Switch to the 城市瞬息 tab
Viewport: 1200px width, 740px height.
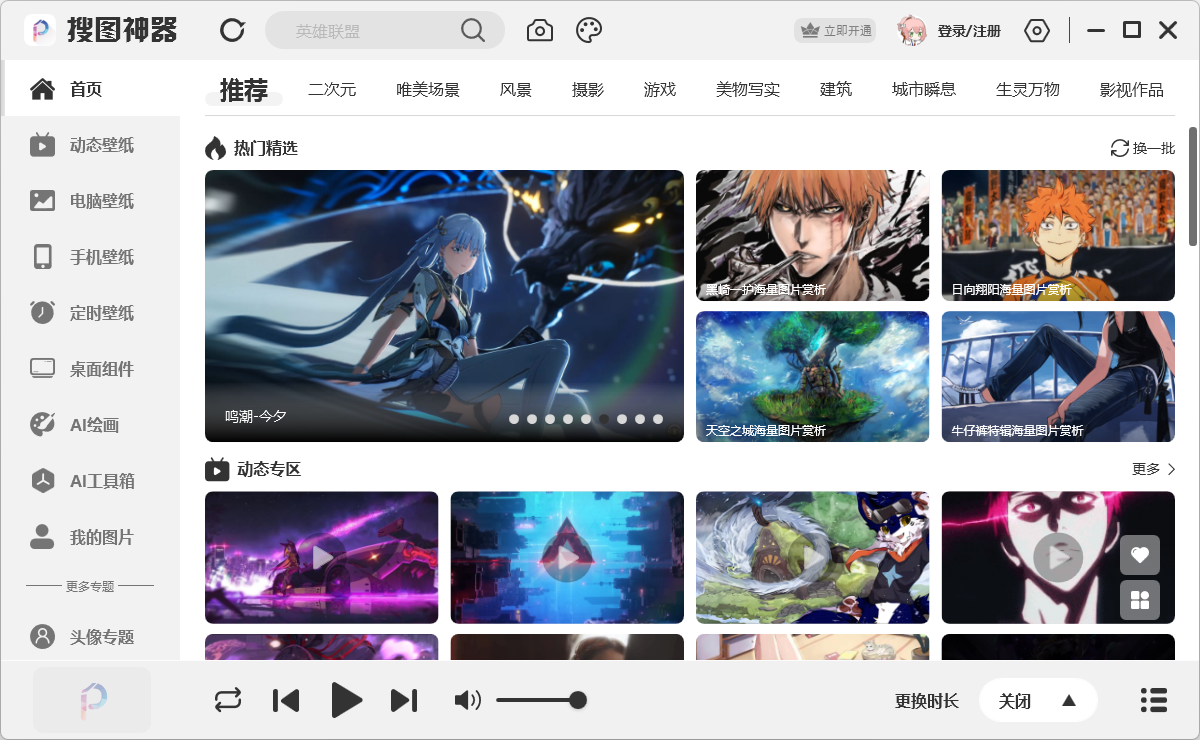pos(924,89)
